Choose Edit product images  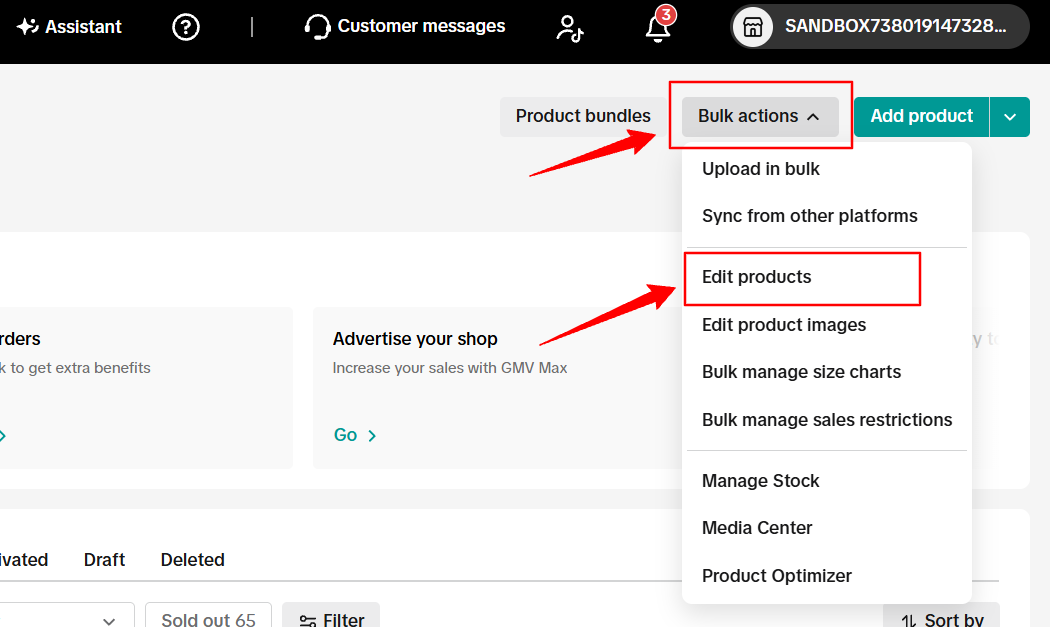click(783, 325)
